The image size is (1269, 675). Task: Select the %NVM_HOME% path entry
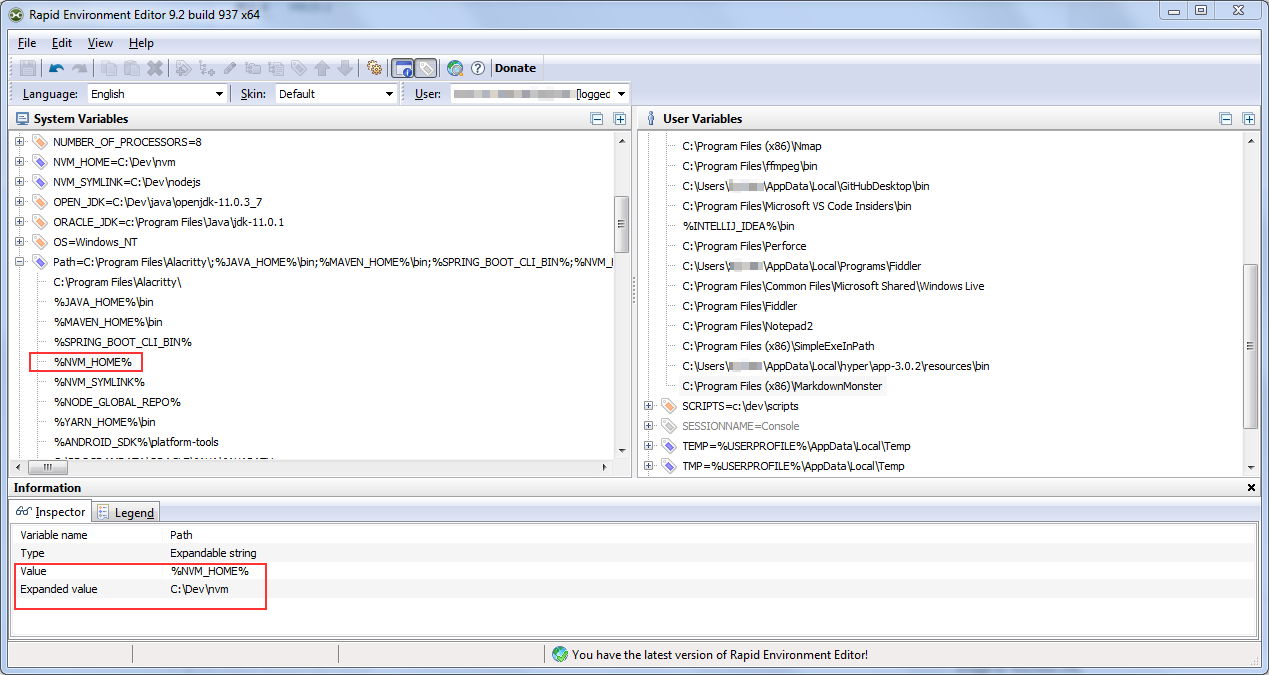(92, 362)
